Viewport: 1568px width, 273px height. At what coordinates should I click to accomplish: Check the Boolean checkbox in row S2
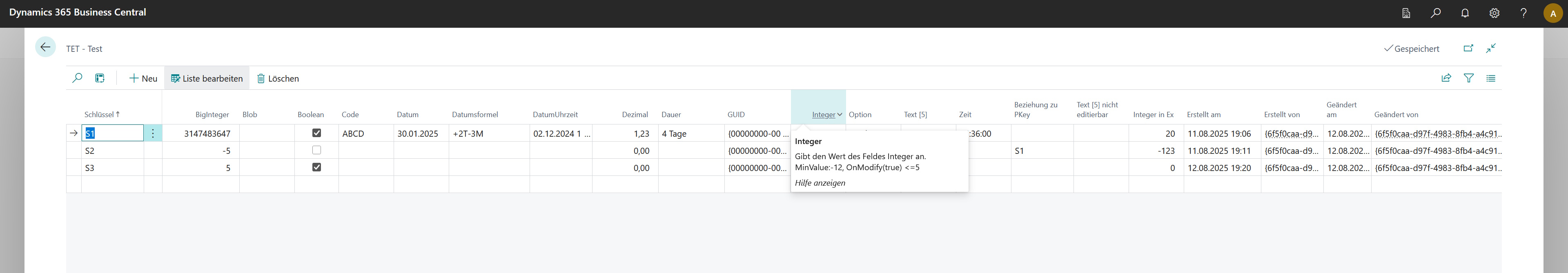click(316, 150)
